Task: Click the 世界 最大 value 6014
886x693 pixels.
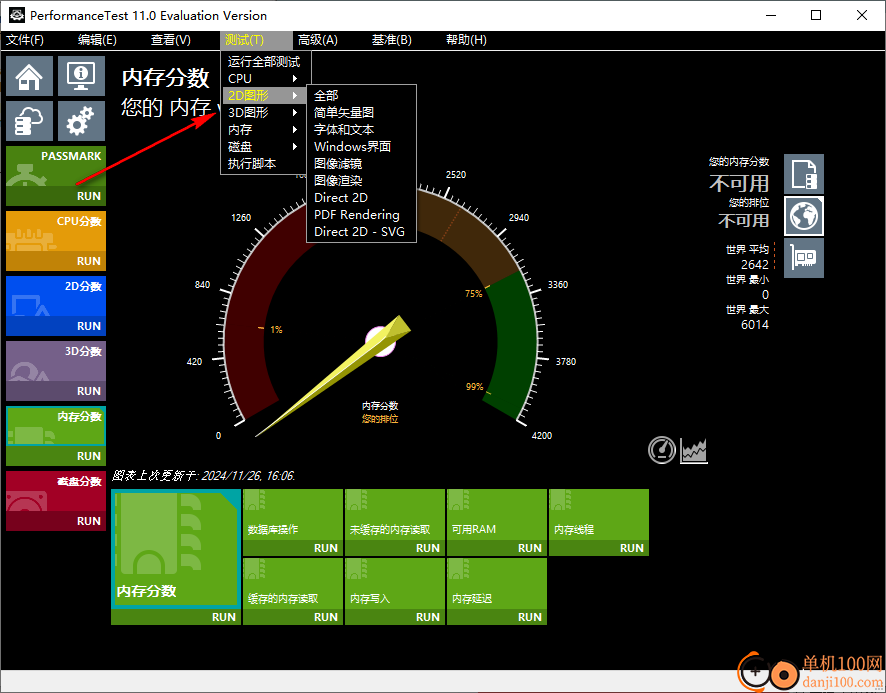Action: point(755,324)
